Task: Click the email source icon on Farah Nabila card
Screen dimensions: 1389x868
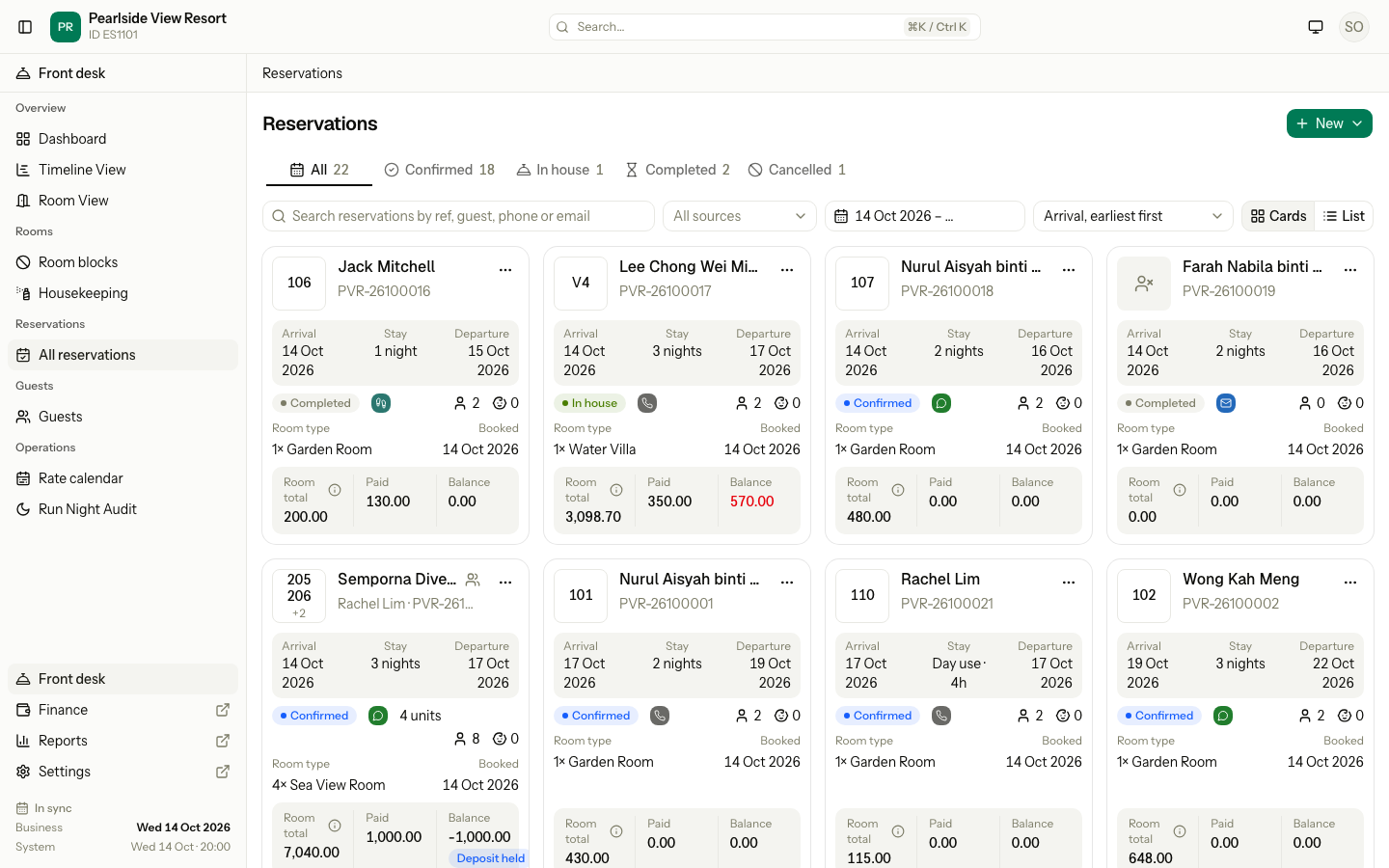Action: (1226, 403)
